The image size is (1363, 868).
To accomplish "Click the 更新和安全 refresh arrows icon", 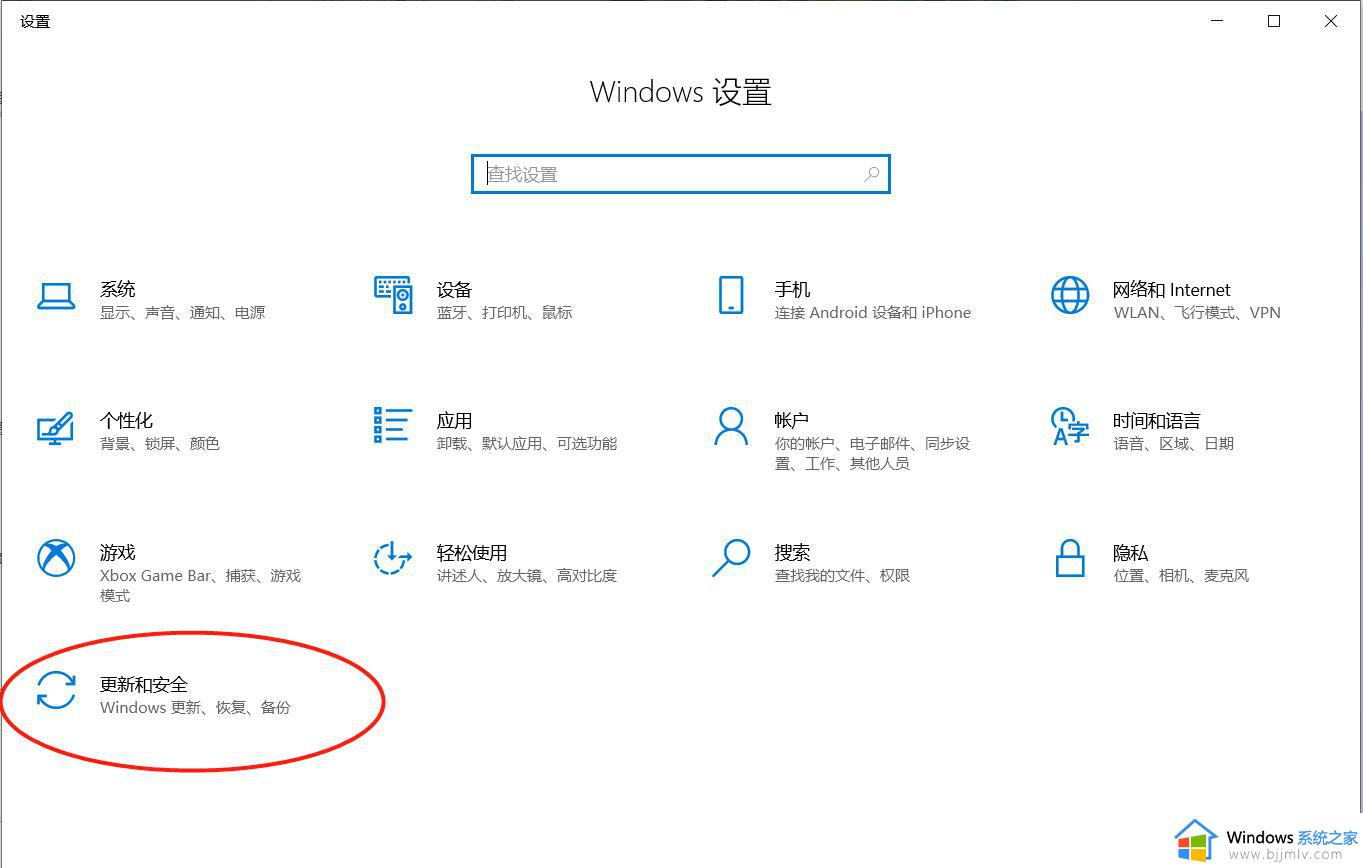I will pos(56,690).
